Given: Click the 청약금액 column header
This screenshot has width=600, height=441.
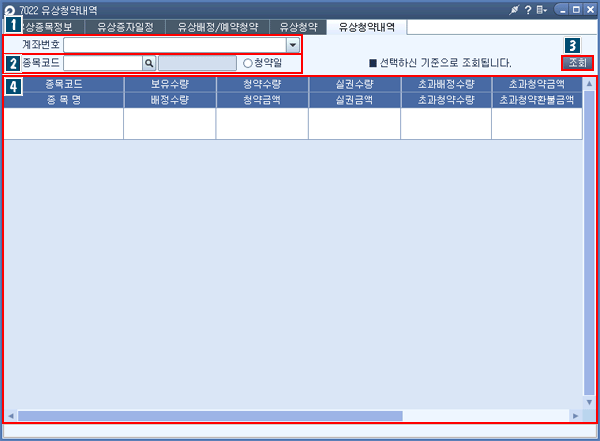Looking at the screenshot, I should coord(262,100).
